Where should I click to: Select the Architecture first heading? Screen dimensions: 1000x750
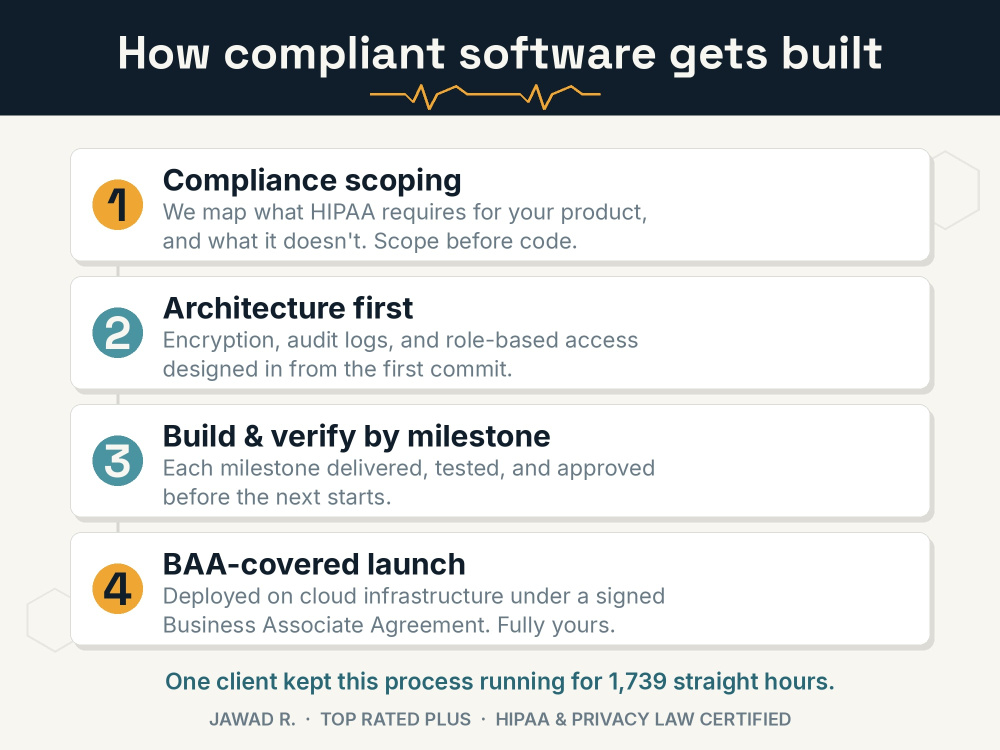click(288, 308)
